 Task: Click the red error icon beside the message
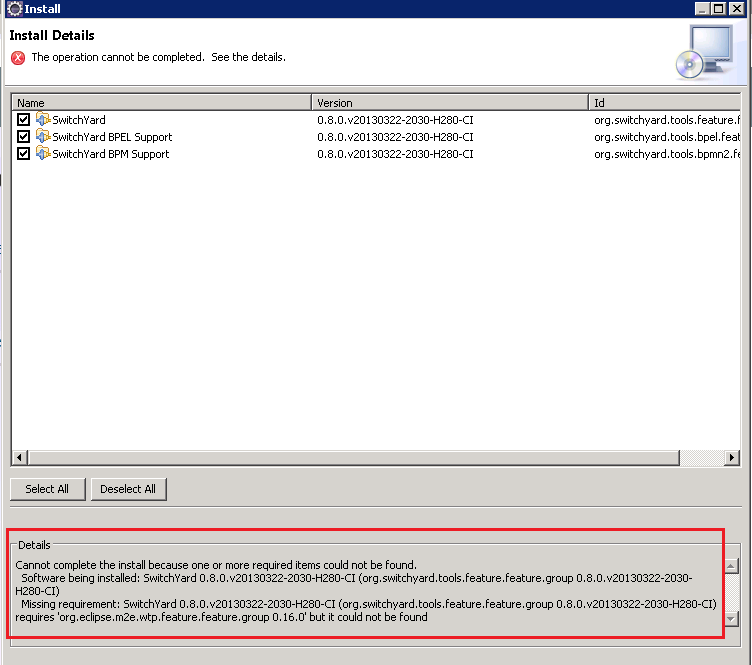pos(18,58)
